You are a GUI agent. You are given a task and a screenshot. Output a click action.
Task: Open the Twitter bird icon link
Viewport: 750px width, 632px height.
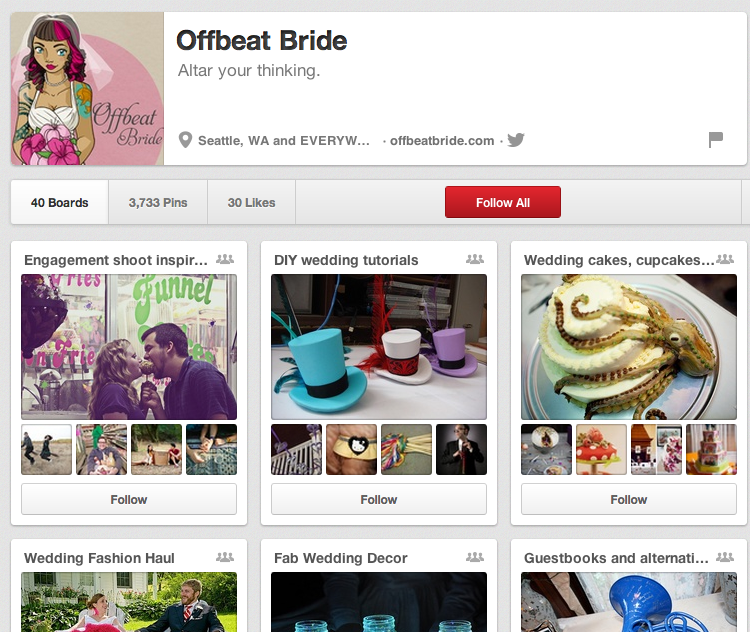point(516,140)
